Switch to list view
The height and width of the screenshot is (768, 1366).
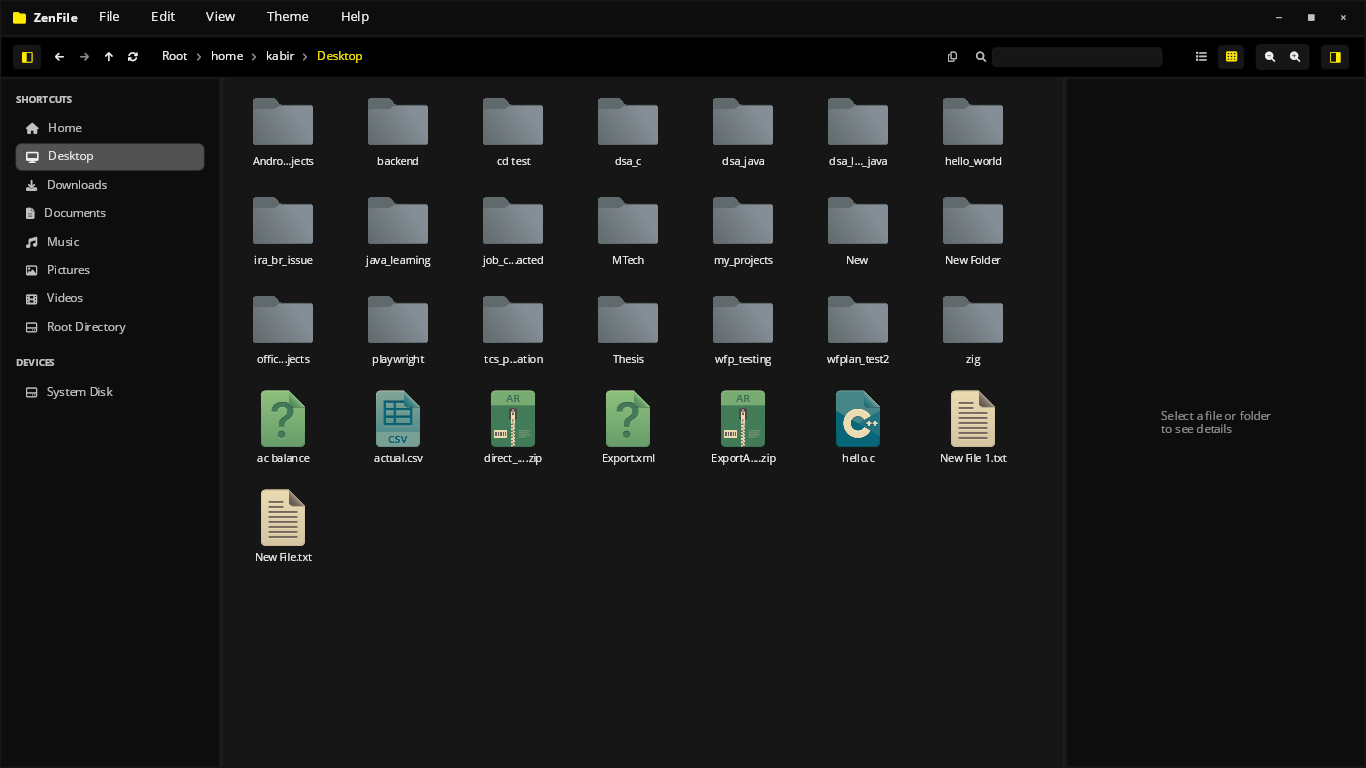coord(1201,57)
